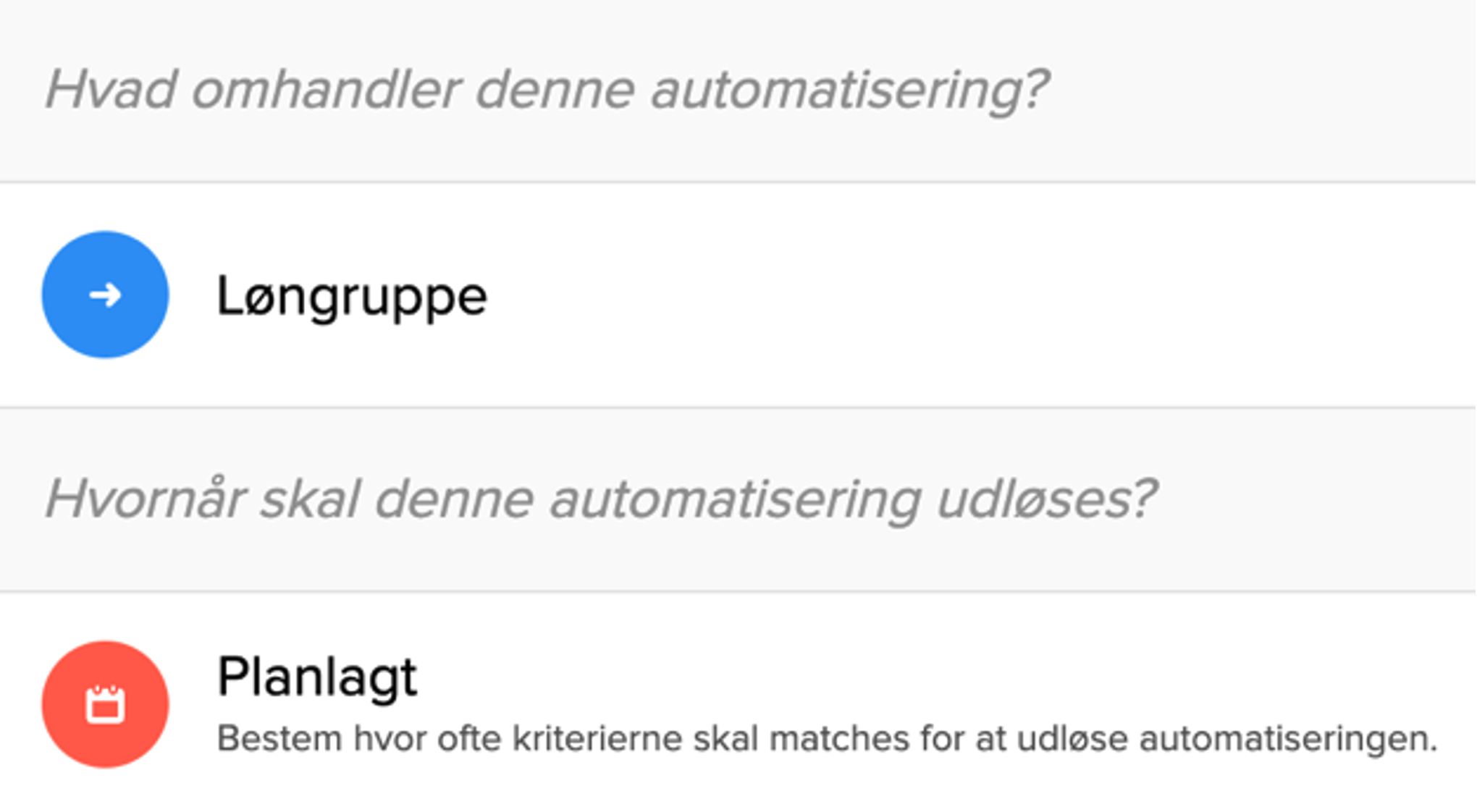Click the 'Hvad omhandler denne automatisering?' heading
Image resolution: width=1477 pixels, height=812 pixels.
547,90
